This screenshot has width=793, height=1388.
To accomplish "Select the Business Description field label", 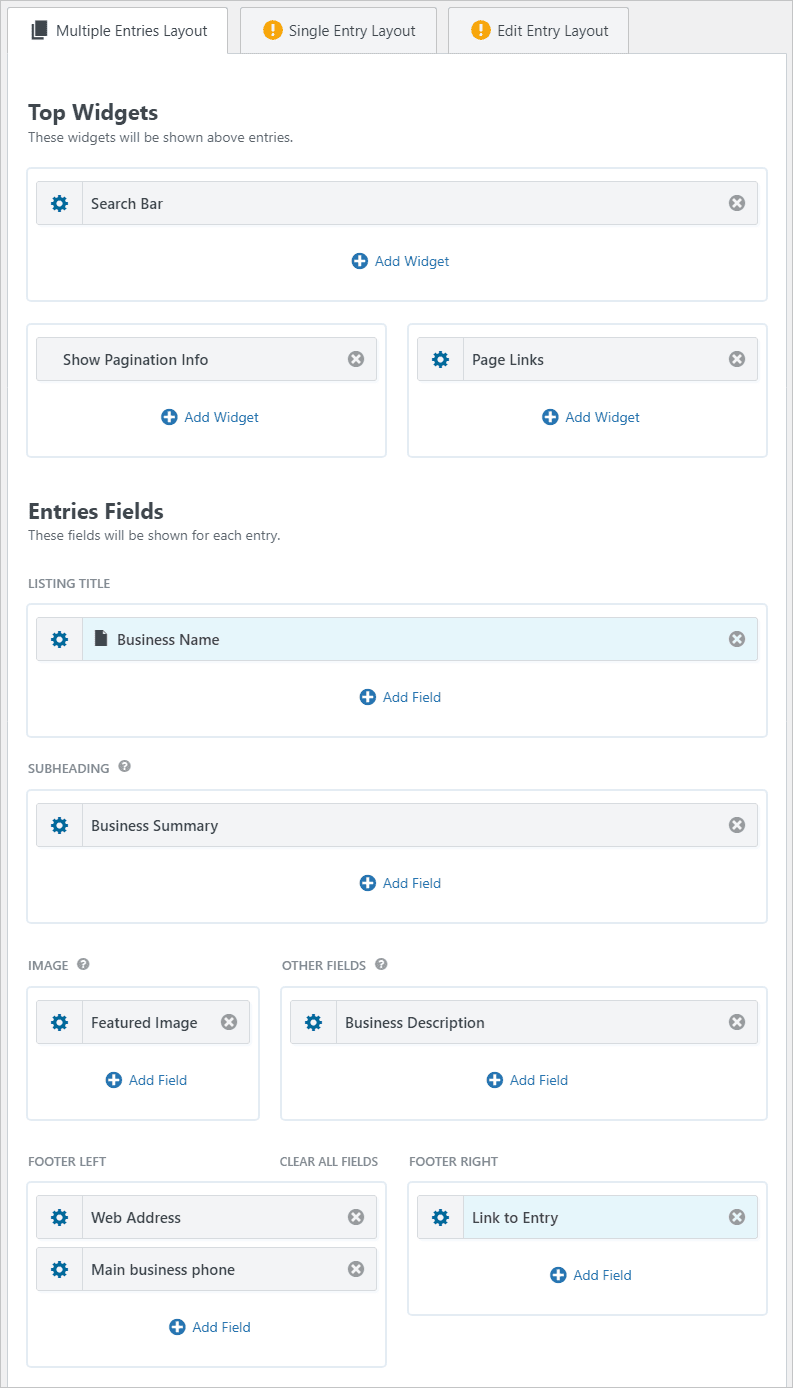I will (x=415, y=1023).
